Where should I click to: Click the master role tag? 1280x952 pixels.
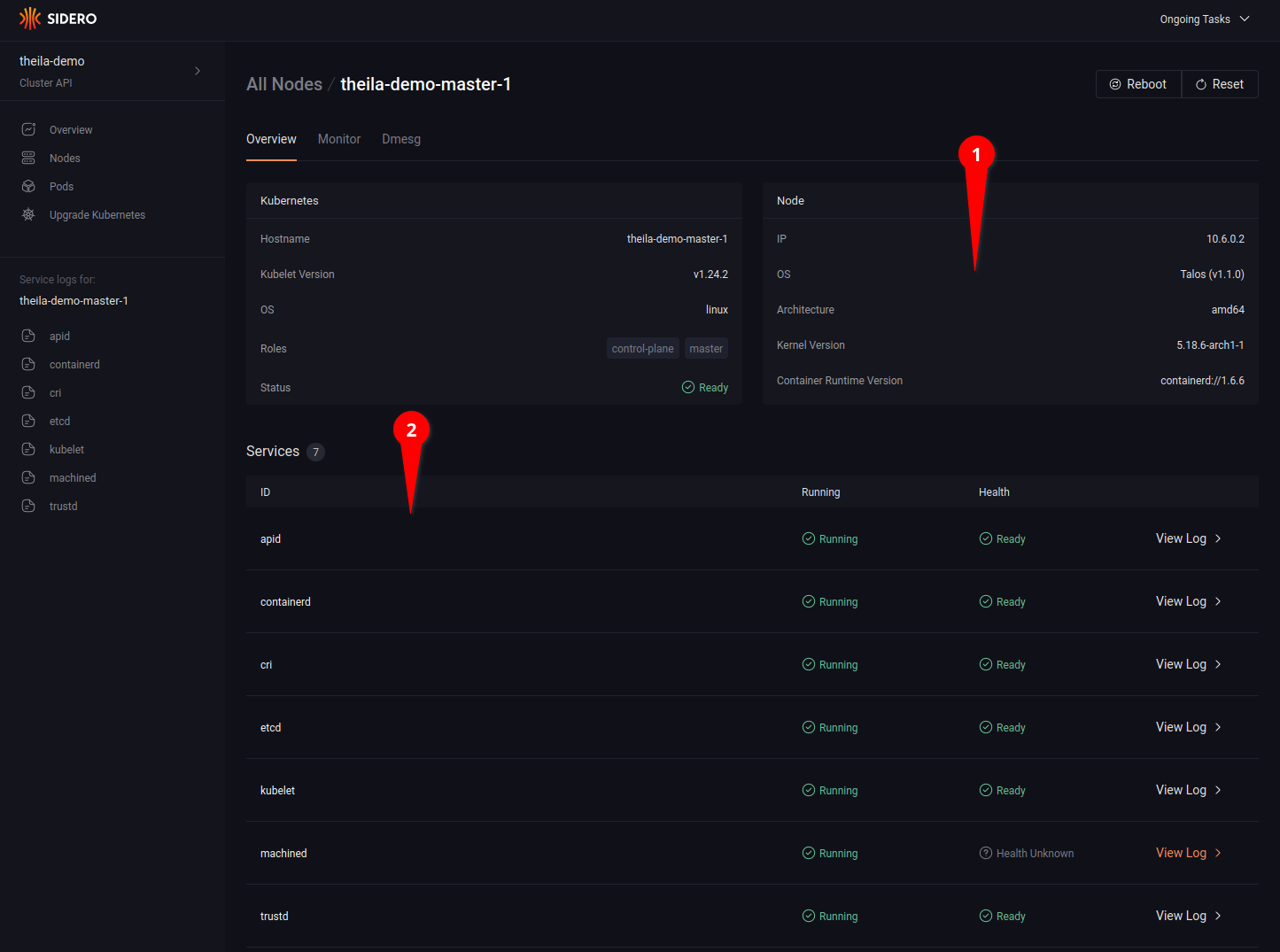[x=706, y=349]
